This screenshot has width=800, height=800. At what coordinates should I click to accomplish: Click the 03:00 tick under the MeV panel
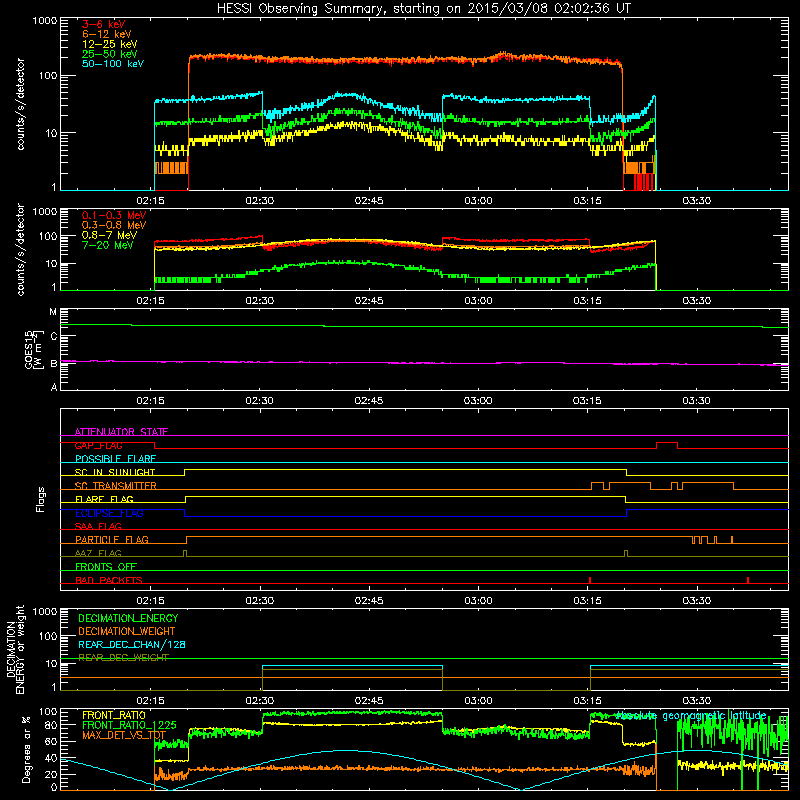point(478,301)
